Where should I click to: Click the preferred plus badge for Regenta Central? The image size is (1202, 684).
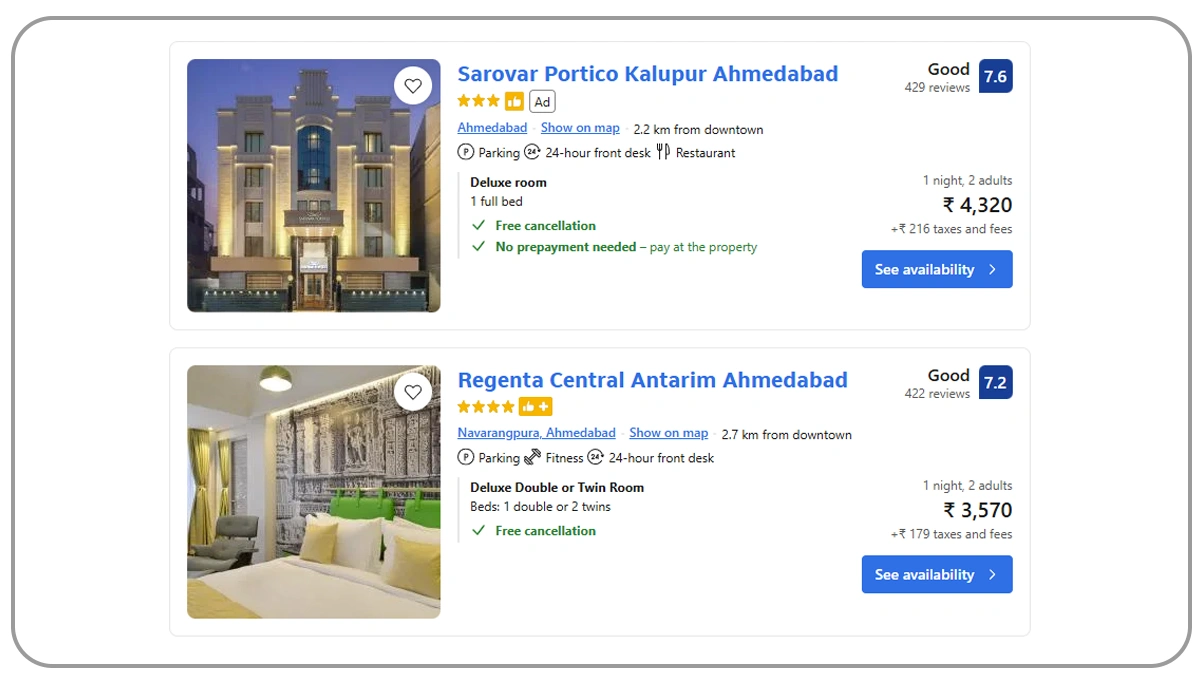[x=535, y=407]
